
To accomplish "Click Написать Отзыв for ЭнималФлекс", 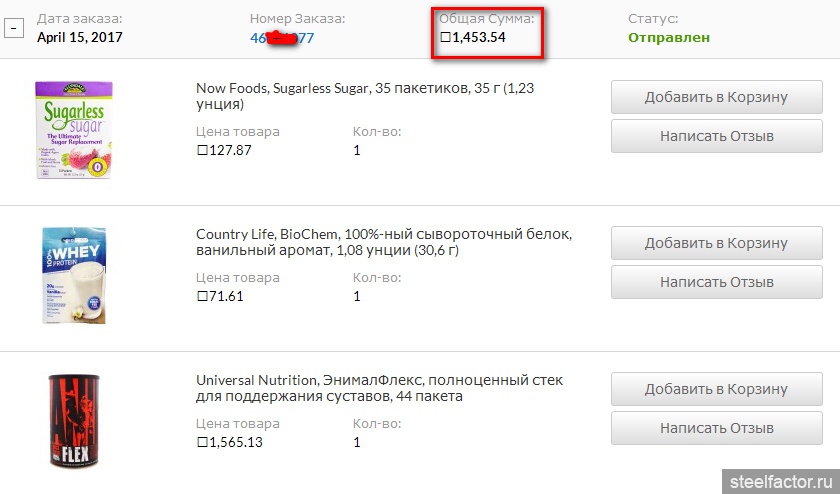I will coord(717,428).
